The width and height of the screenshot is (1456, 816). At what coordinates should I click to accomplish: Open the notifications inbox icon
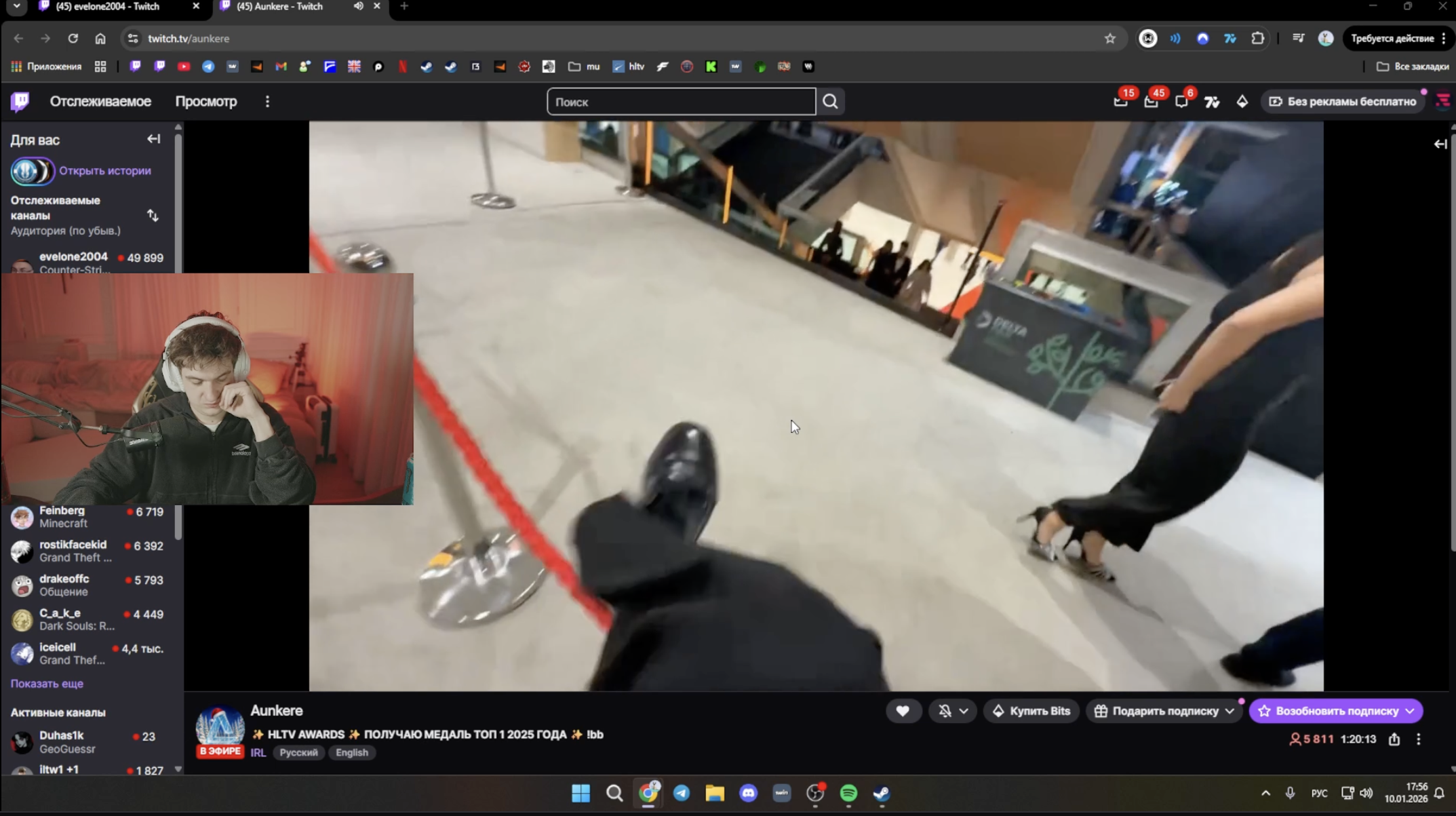click(x=1151, y=102)
